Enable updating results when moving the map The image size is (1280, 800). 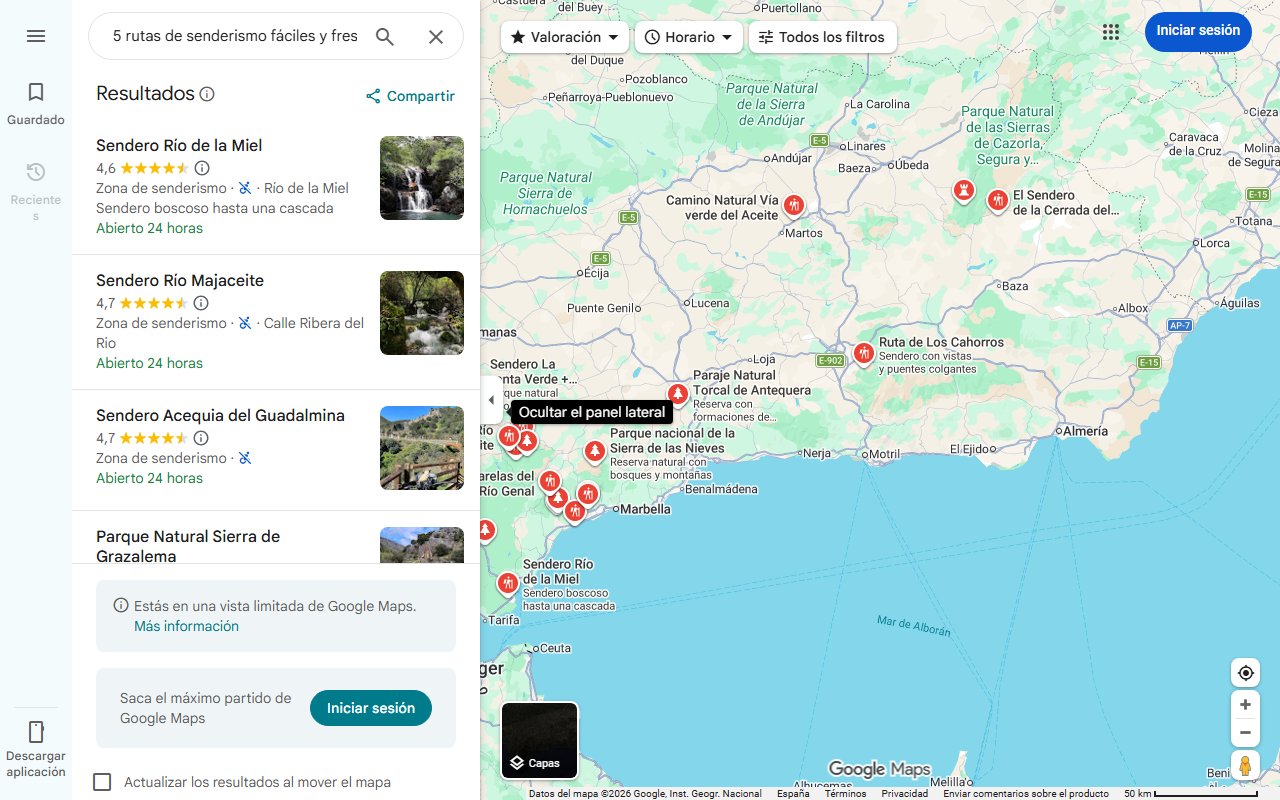(x=102, y=781)
